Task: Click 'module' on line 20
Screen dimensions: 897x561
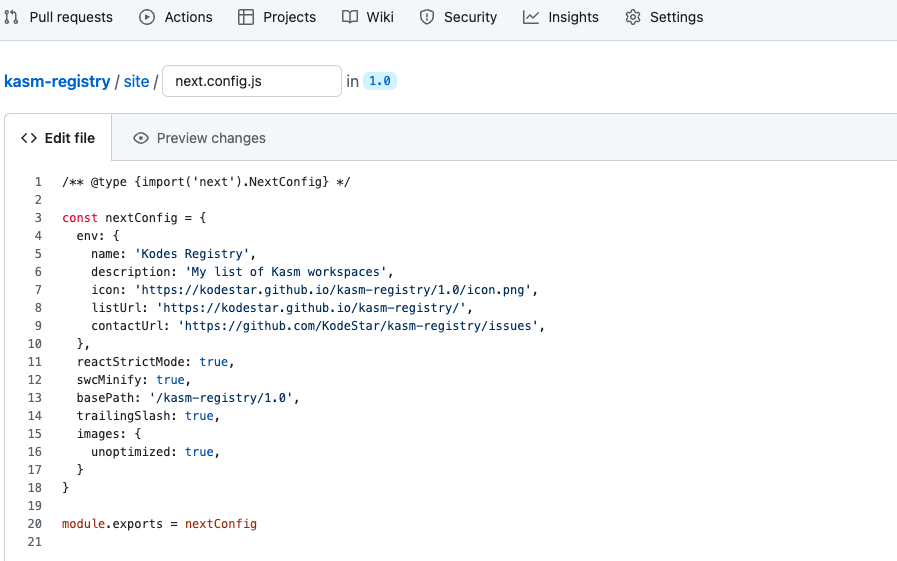Action: pos(84,524)
